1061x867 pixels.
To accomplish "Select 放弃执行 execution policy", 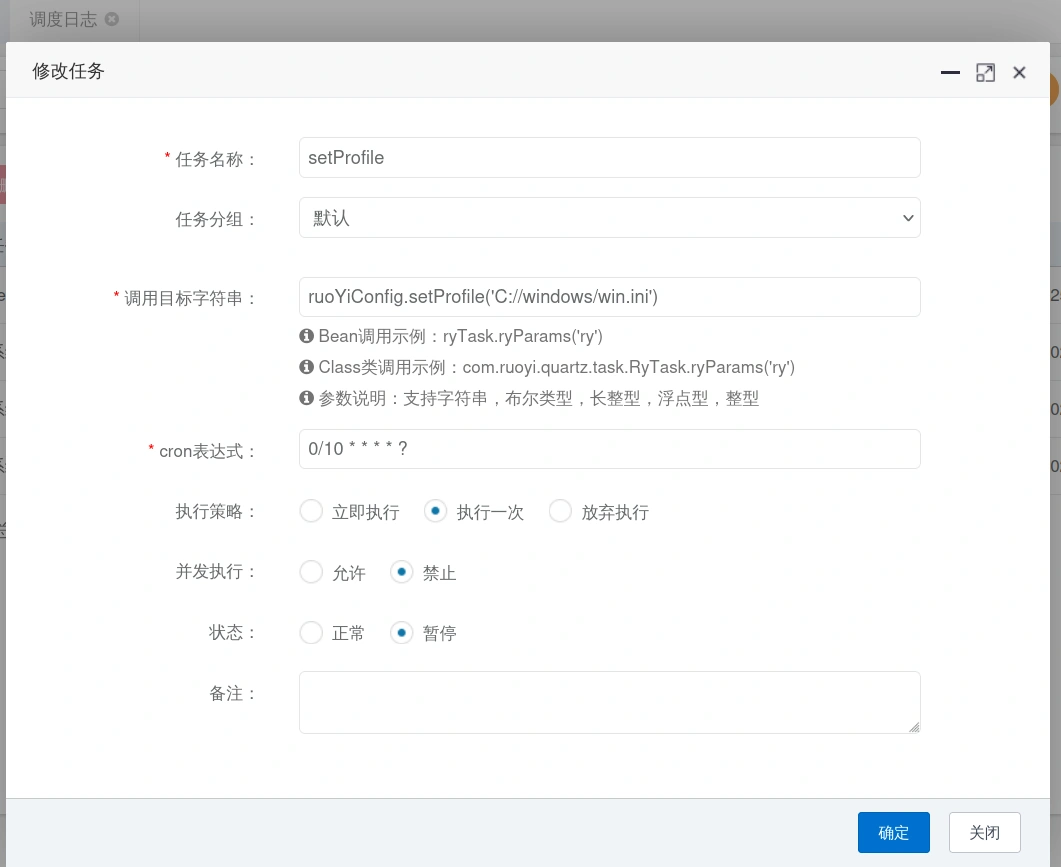I will point(560,512).
